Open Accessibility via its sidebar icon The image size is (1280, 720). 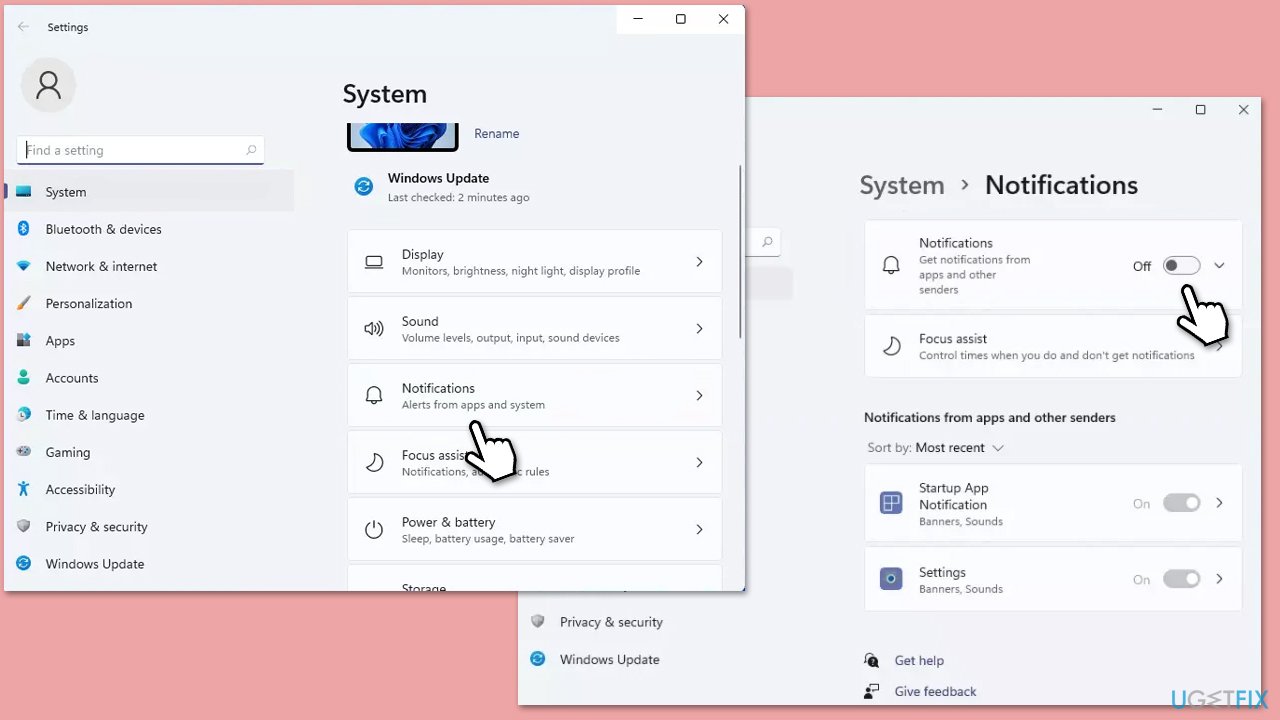click(24, 489)
